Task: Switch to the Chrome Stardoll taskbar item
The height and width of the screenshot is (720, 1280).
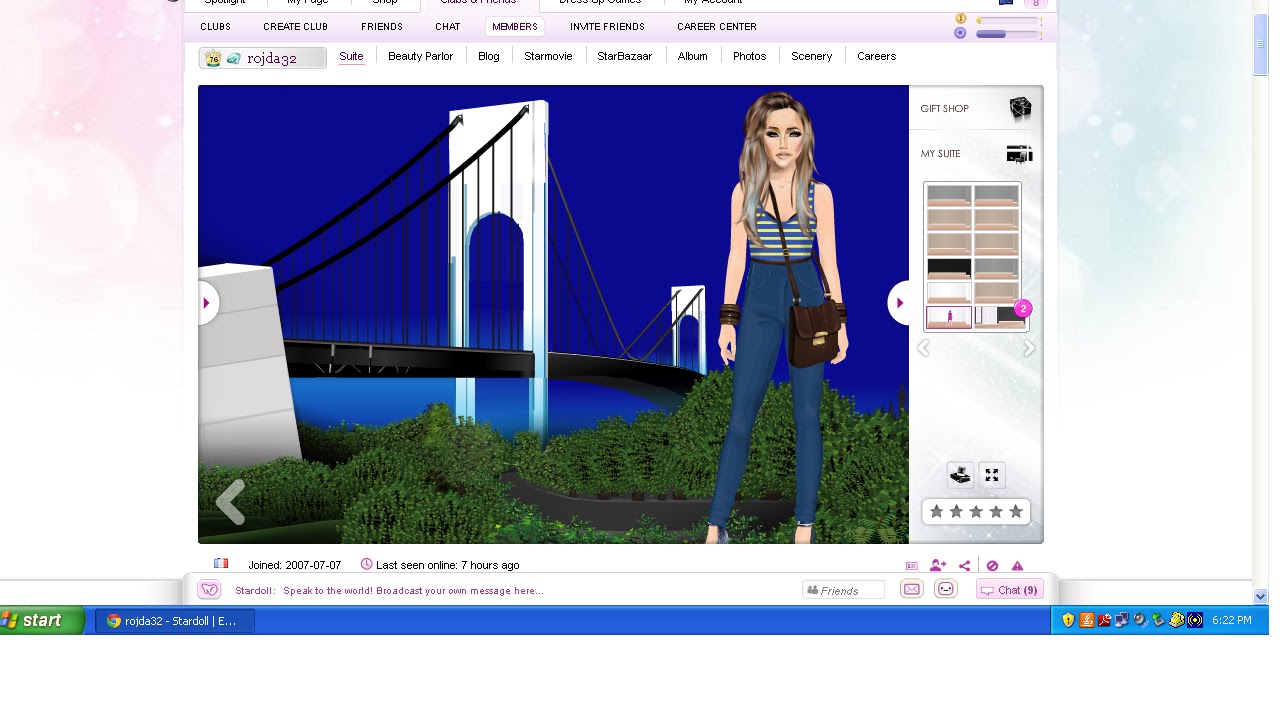Action: [x=175, y=621]
